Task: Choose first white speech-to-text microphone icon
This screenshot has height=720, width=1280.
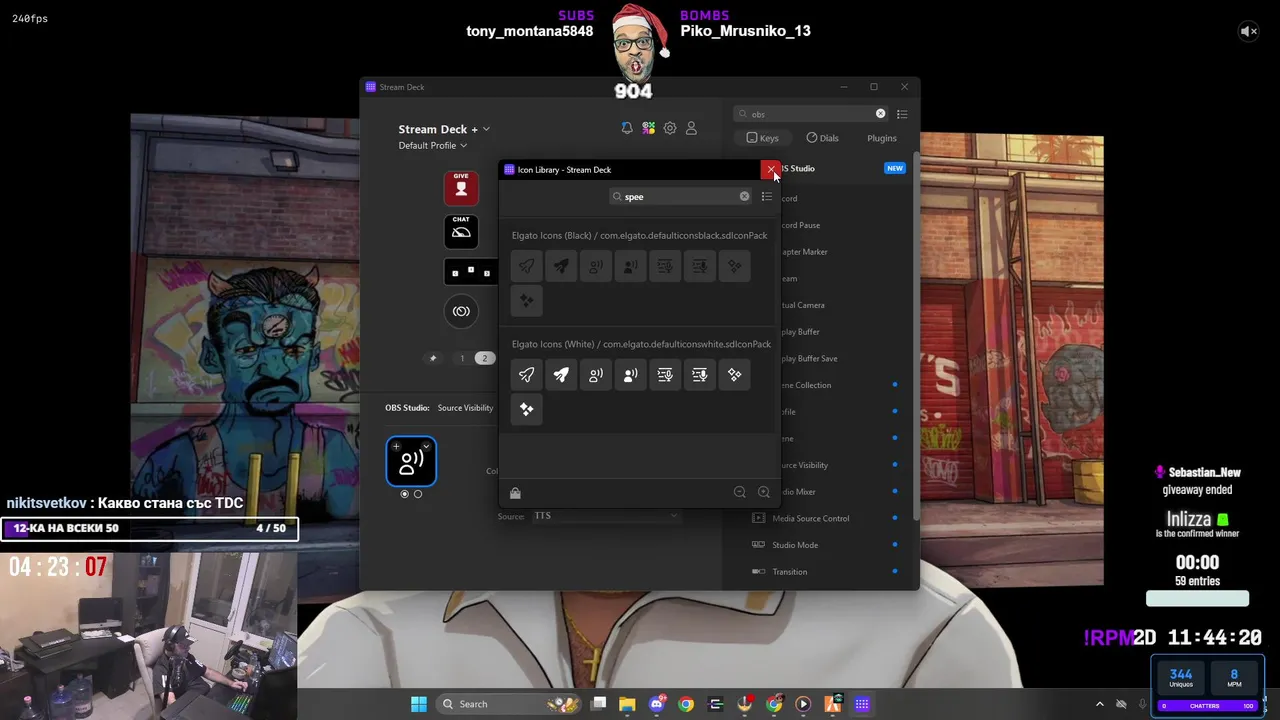Action: (665, 375)
